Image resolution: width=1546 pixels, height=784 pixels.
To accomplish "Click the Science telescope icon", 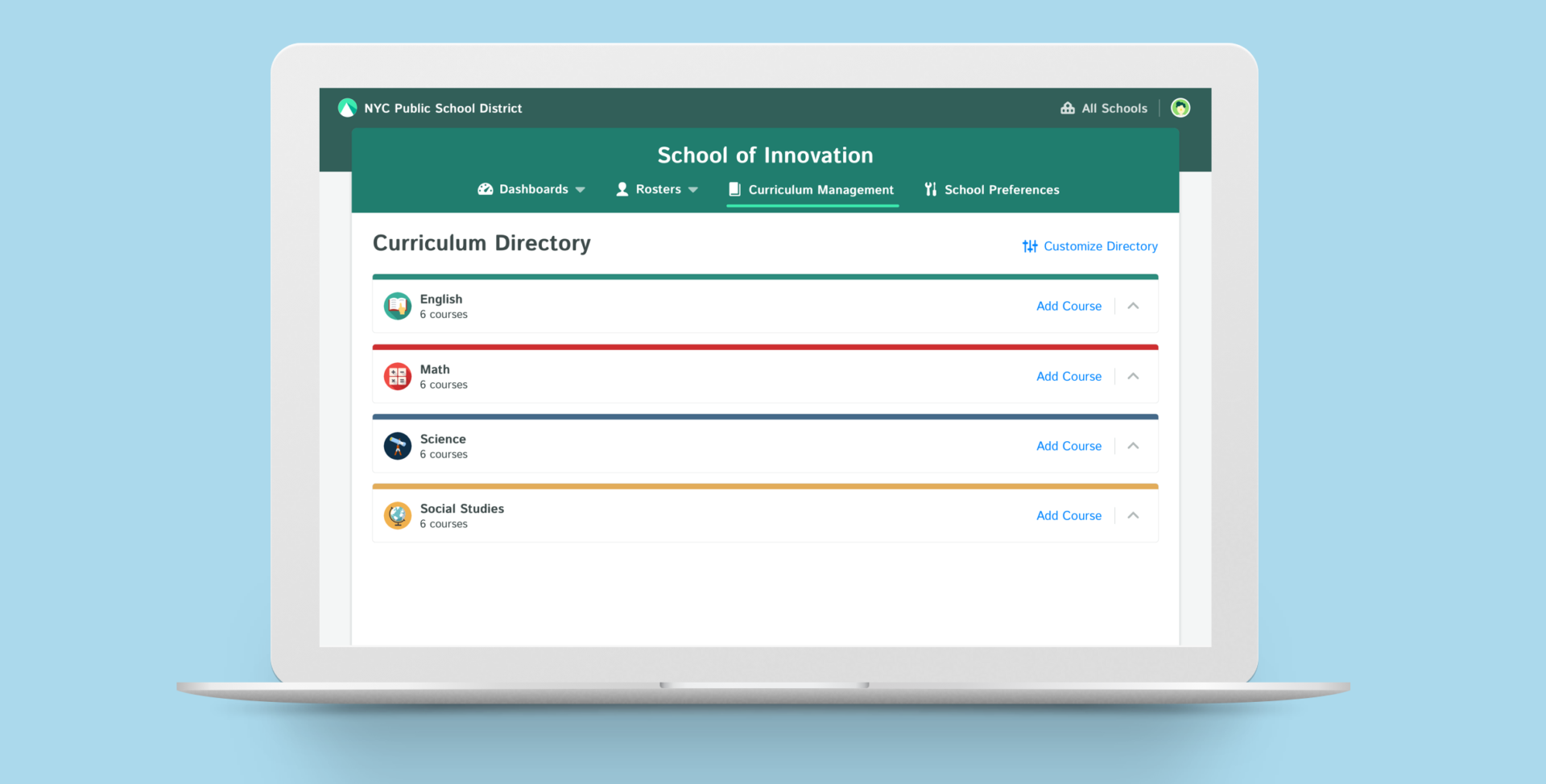I will 397,445.
